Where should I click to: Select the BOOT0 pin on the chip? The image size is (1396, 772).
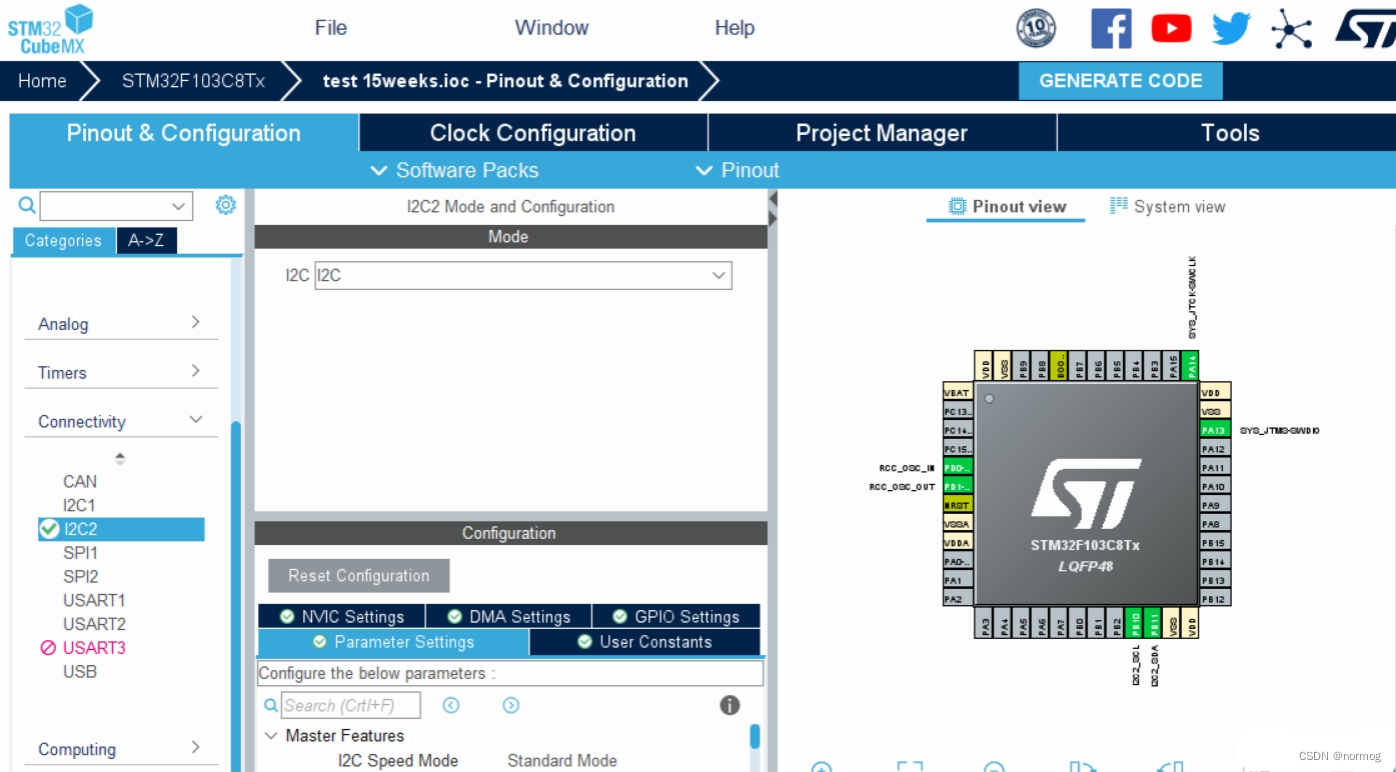pos(1060,365)
